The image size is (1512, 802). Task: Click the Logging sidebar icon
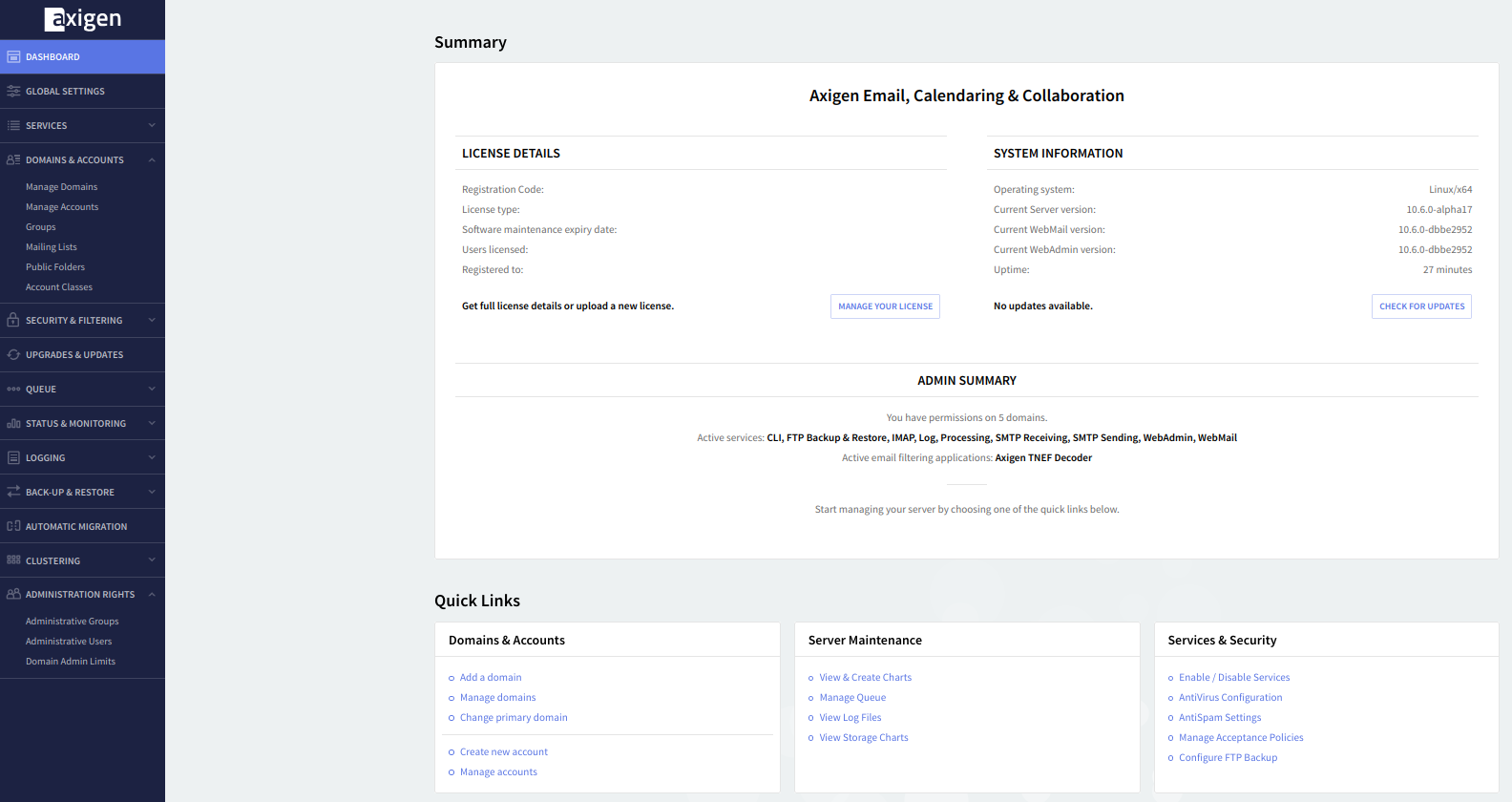coord(13,458)
